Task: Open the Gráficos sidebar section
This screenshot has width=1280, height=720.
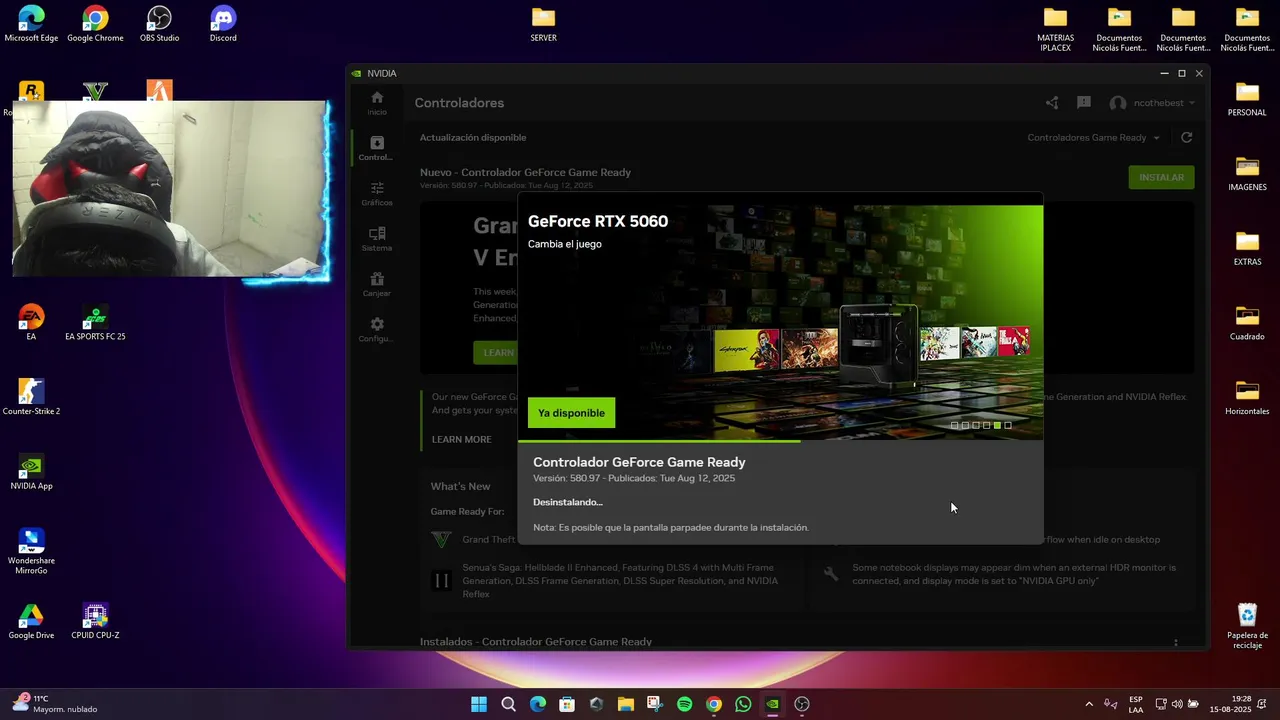Action: tap(377, 193)
